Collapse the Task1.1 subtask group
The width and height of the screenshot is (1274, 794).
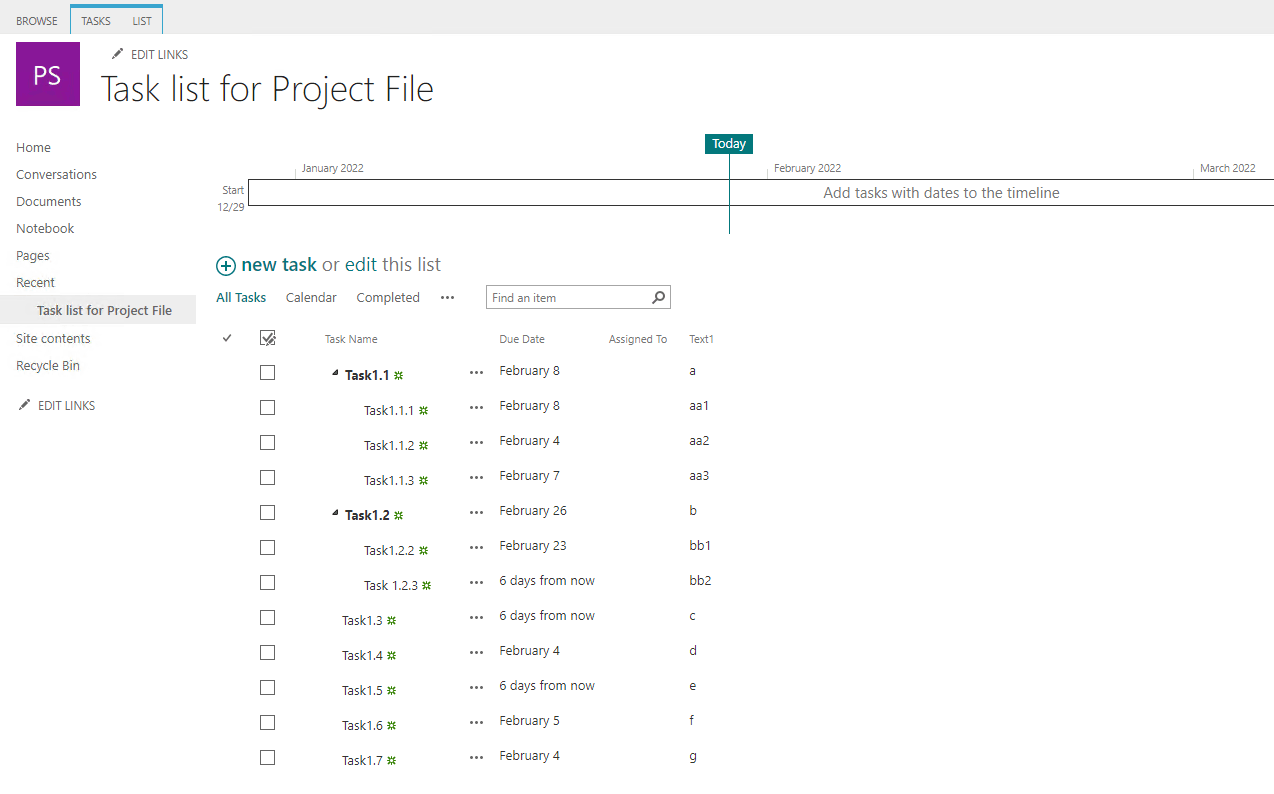(x=335, y=373)
